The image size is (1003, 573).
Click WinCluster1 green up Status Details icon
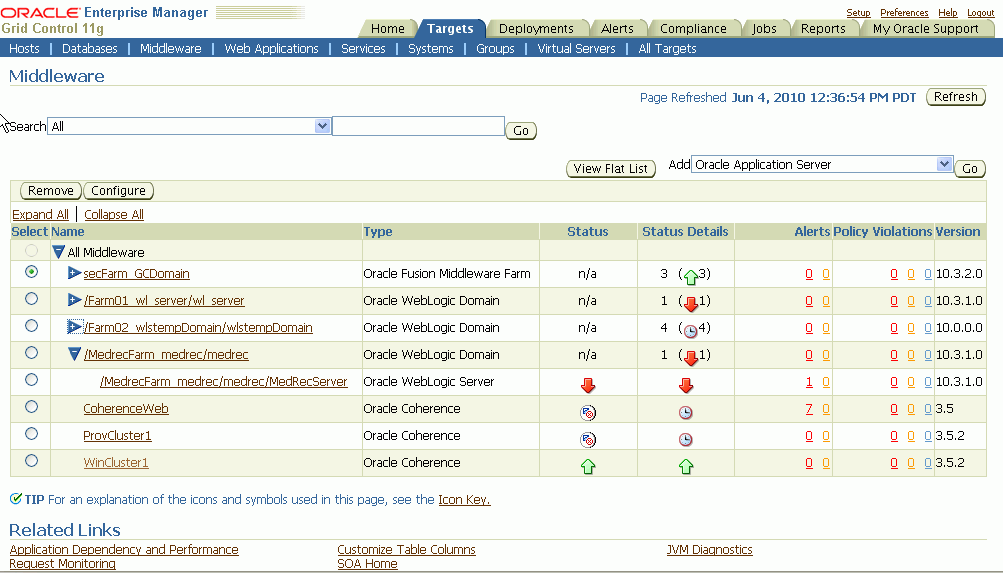click(x=686, y=466)
